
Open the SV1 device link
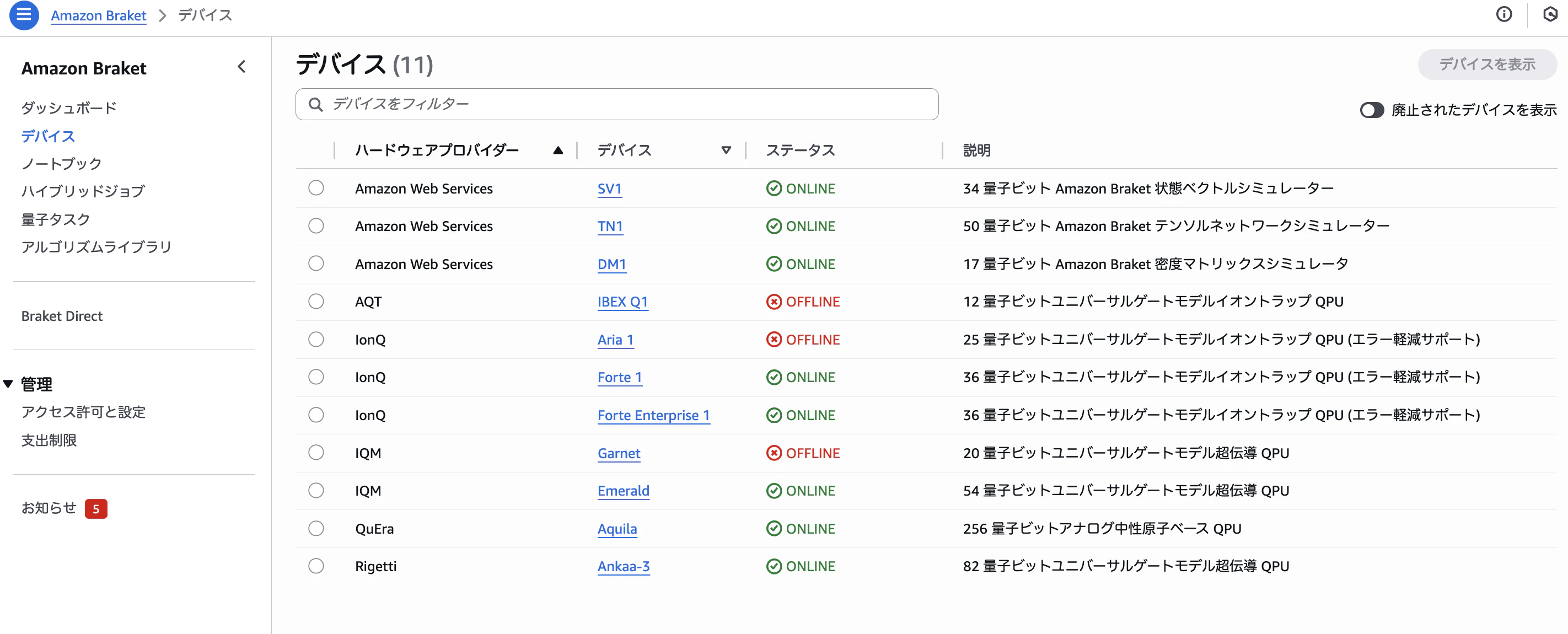(x=609, y=189)
